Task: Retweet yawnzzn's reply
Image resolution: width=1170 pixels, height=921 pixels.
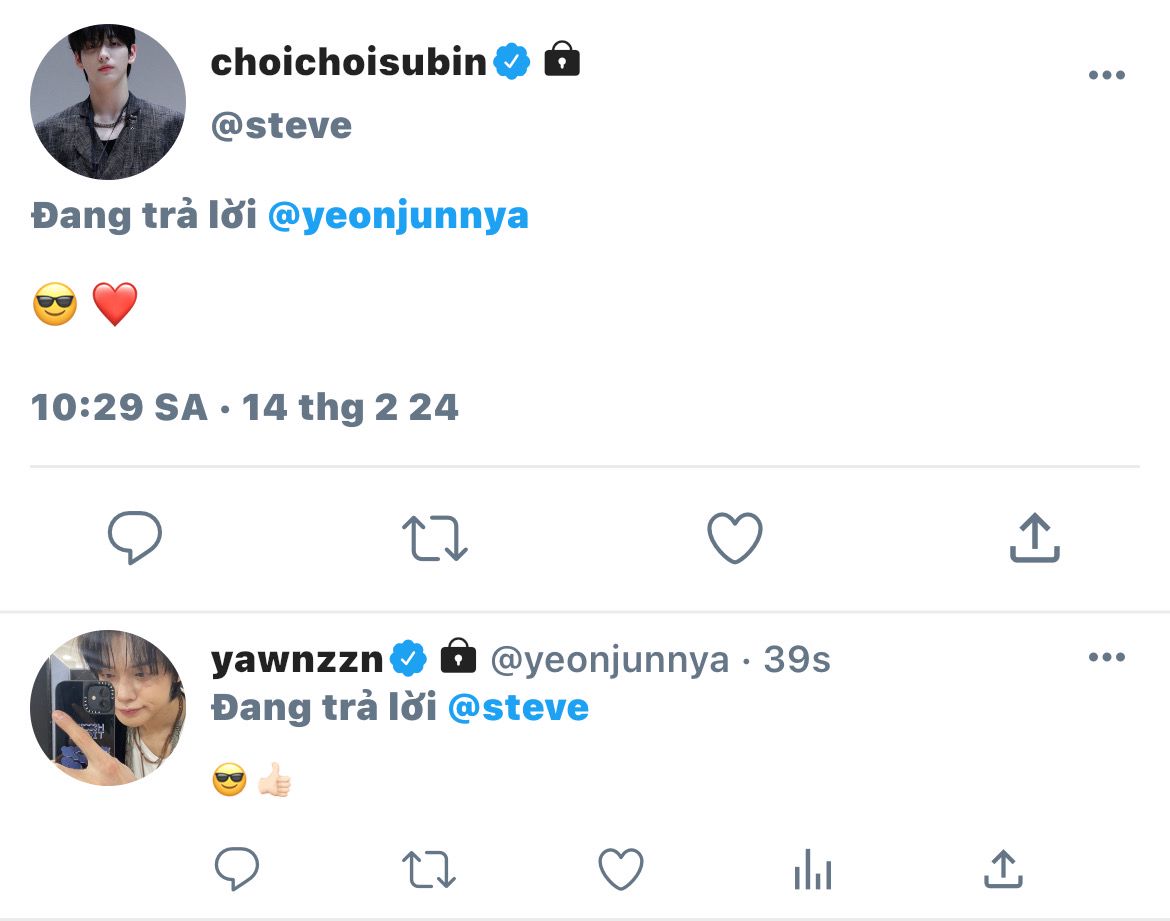Action: [x=430, y=869]
